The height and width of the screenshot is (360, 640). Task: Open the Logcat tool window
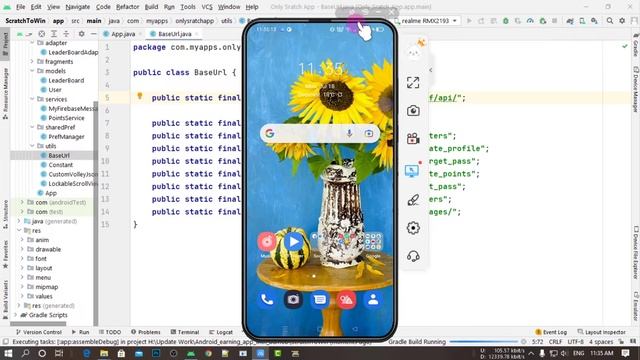221,332
